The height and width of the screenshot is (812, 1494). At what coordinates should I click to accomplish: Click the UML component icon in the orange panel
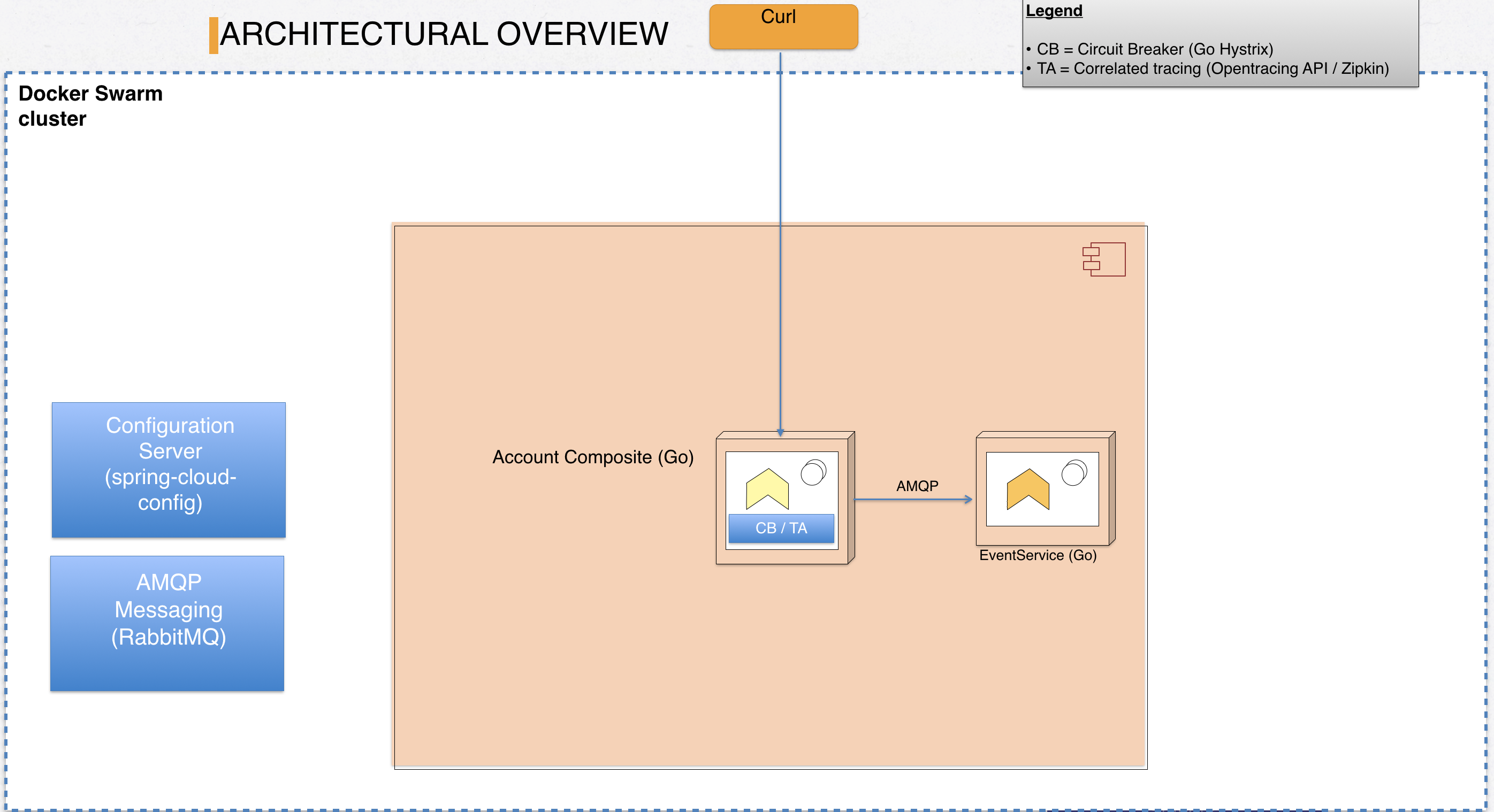click(1104, 259)
